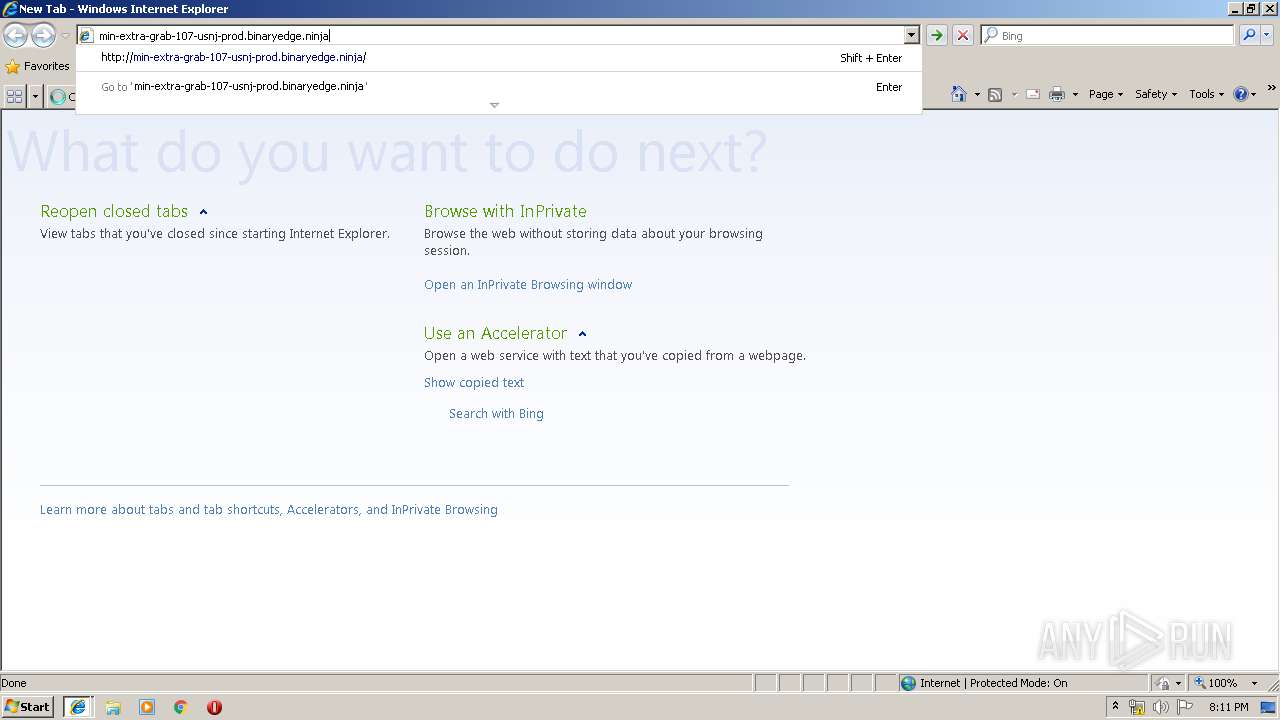
Task: Click the status bar security lock icon
Action: [x=1163, y=683]
